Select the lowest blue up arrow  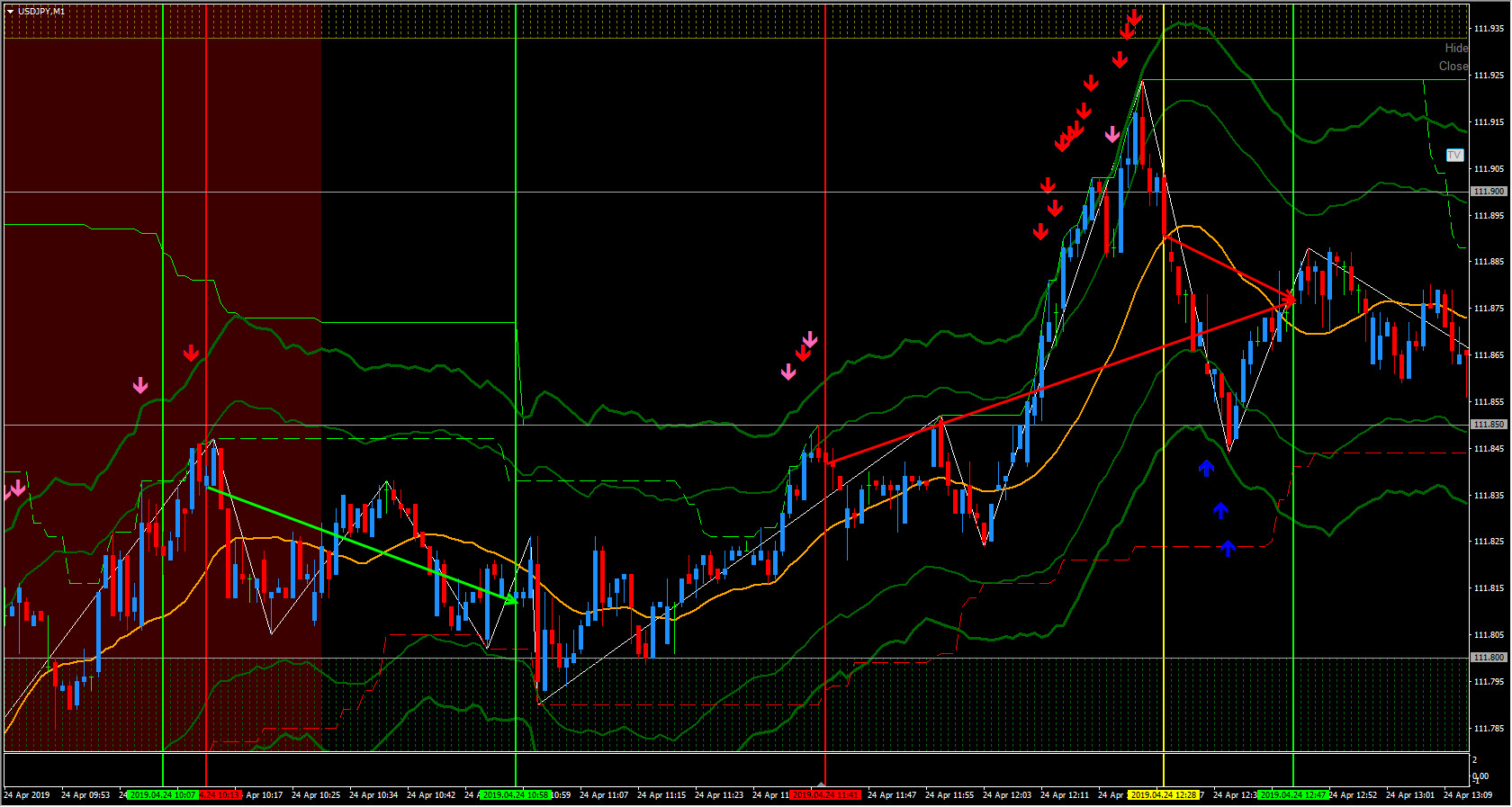(x=1228, y=548)
